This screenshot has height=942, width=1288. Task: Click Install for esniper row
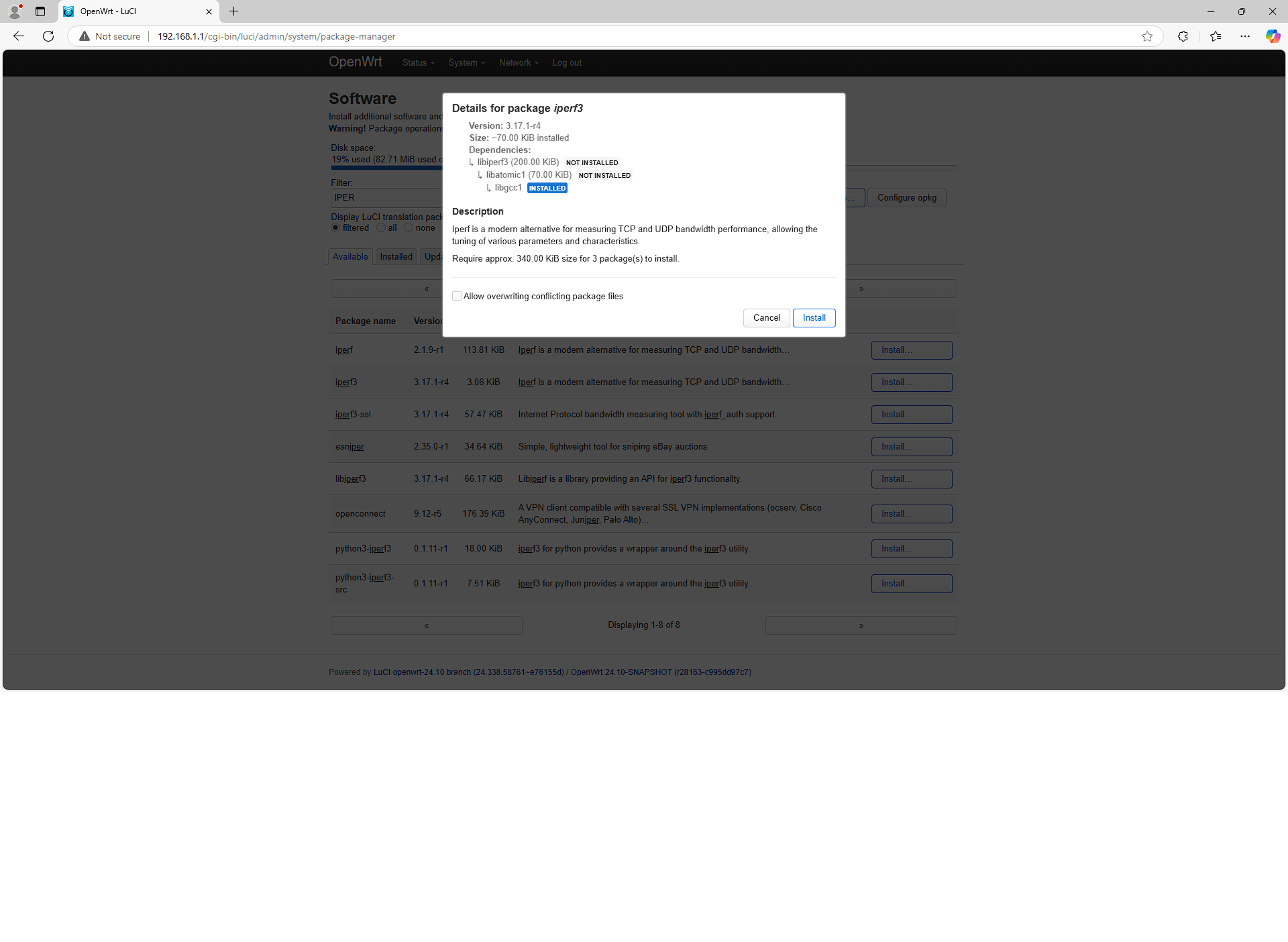click(x=912, y=447)
